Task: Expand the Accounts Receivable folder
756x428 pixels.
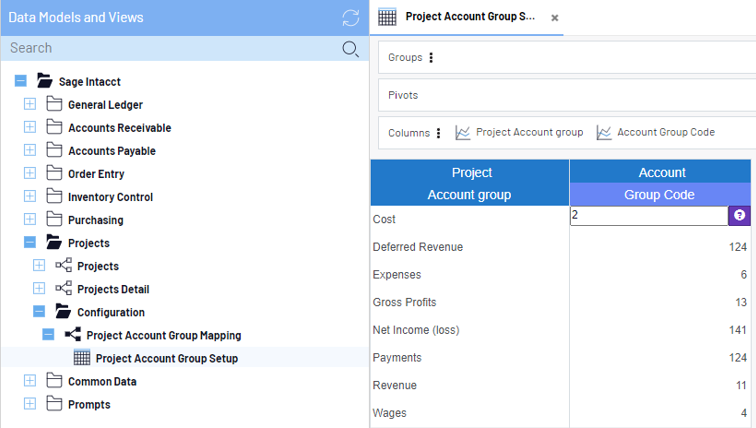Action: click(30, 128)
